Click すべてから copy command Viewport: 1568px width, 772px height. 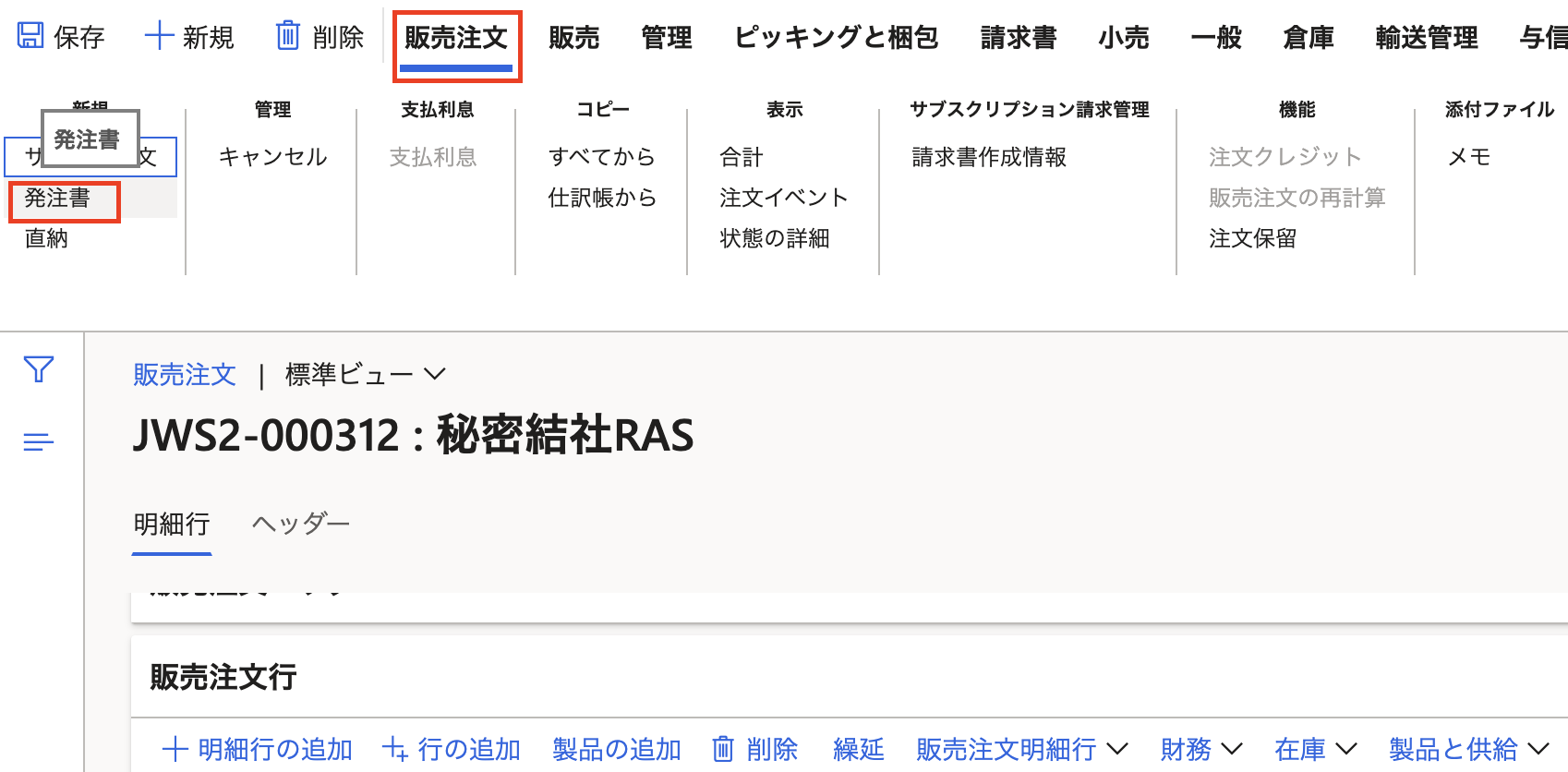pos(601,157)
